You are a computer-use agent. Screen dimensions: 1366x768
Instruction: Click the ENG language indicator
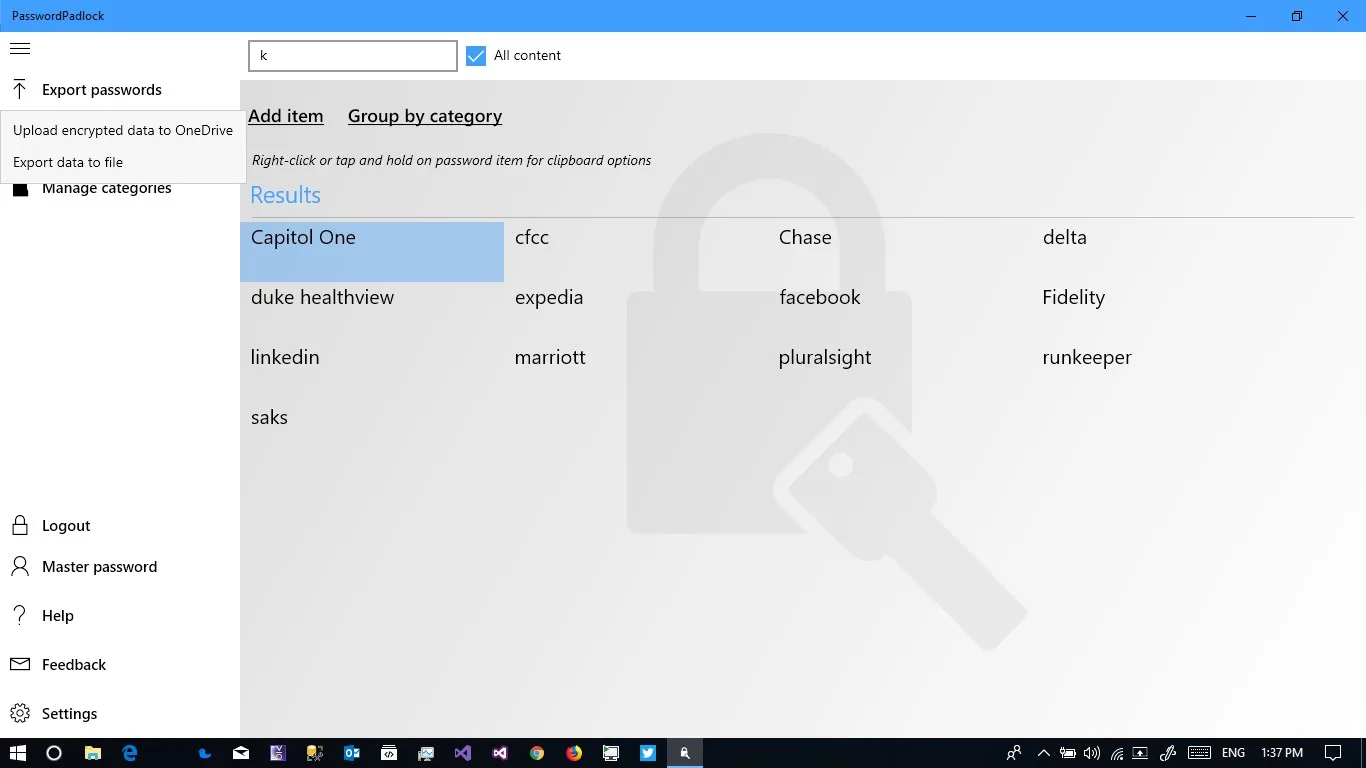pyautogui.click(x=1234, y=753)
